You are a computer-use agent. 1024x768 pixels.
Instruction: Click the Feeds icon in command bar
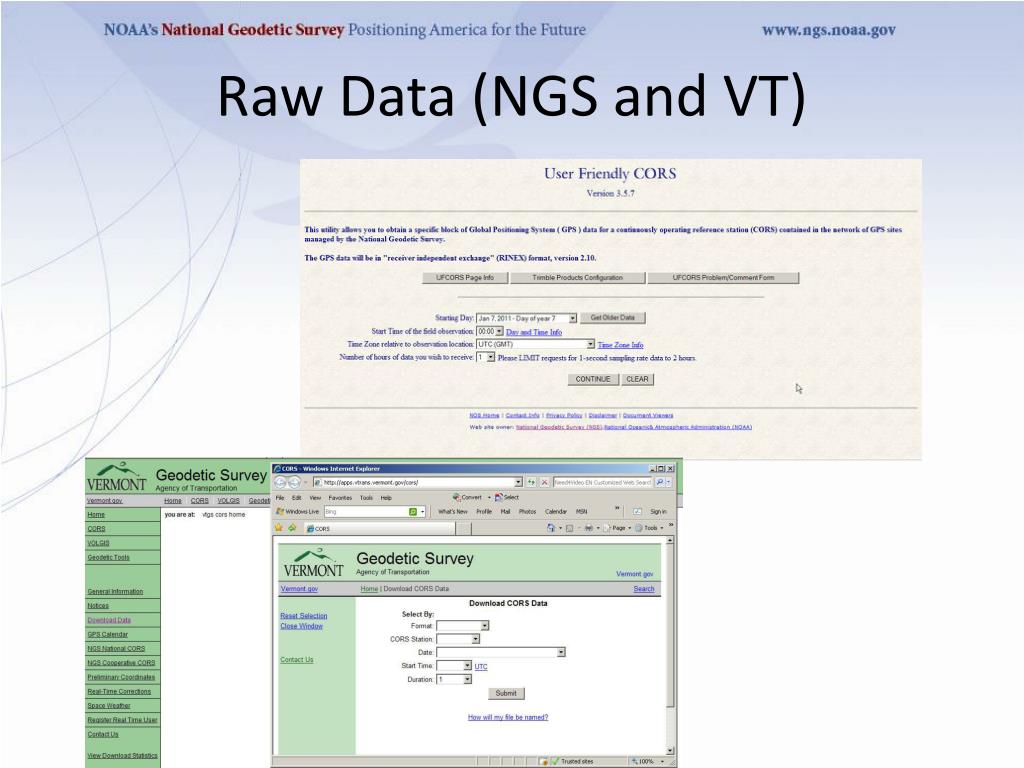pos(569,528)
